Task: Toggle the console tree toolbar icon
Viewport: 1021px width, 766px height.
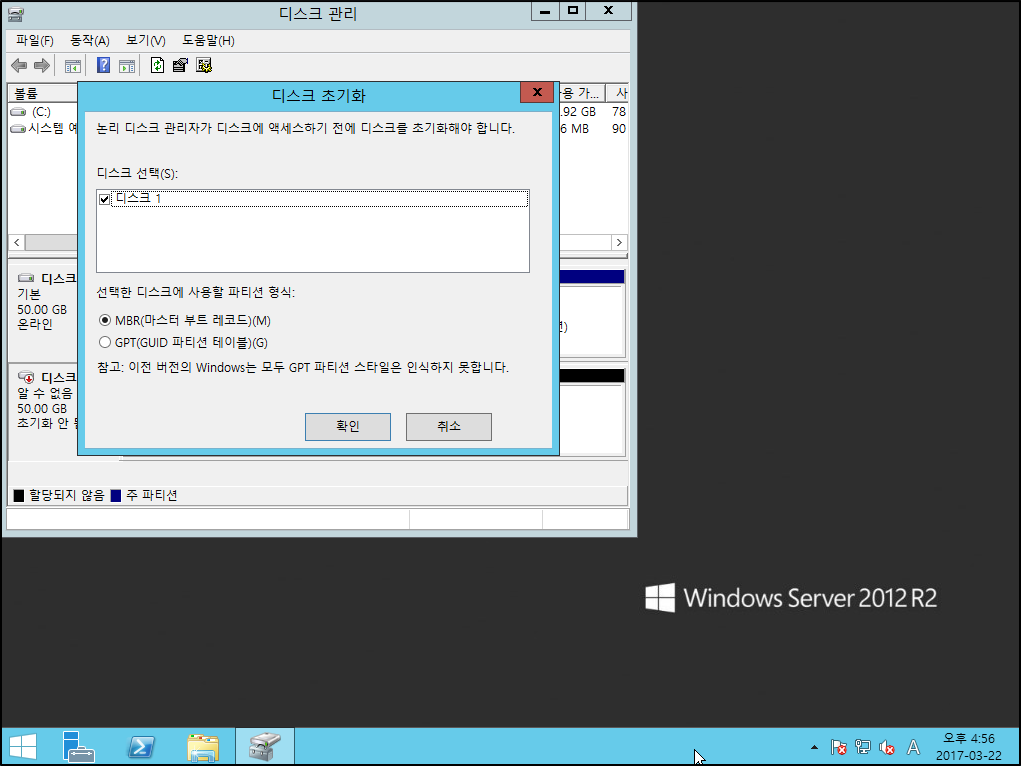Action: [73, 66]
